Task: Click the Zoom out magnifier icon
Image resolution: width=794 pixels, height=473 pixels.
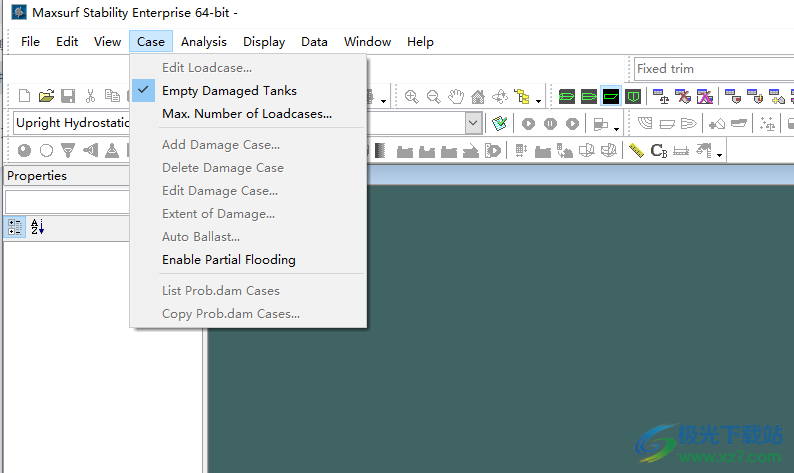Action: 433,96
